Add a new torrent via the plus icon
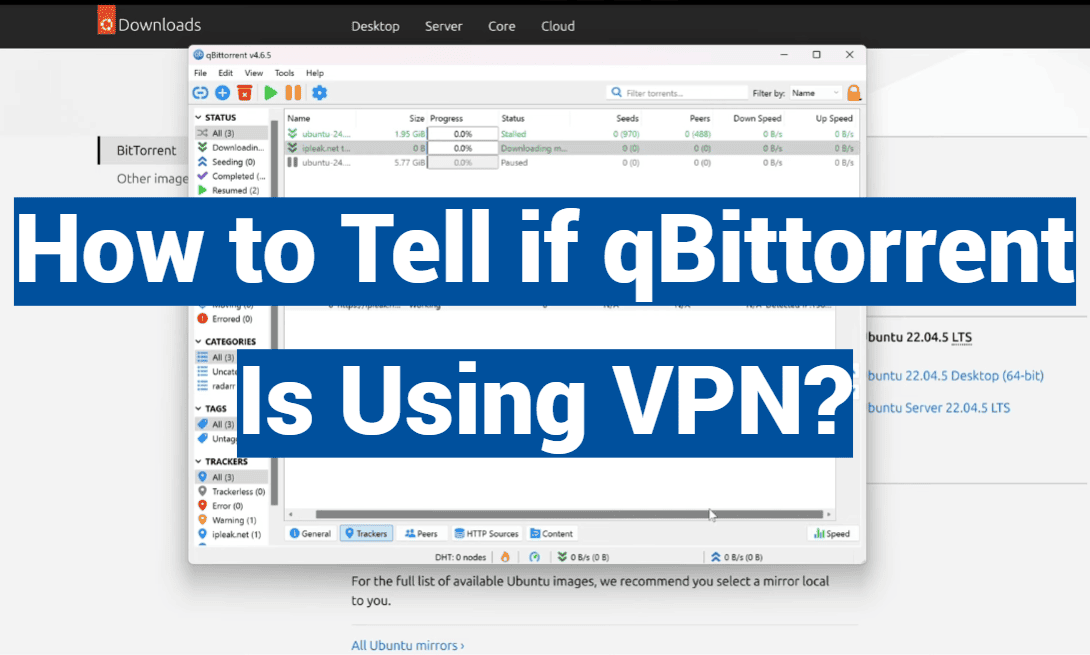The width and height of the screenshot is (1090, 655). 221,92
